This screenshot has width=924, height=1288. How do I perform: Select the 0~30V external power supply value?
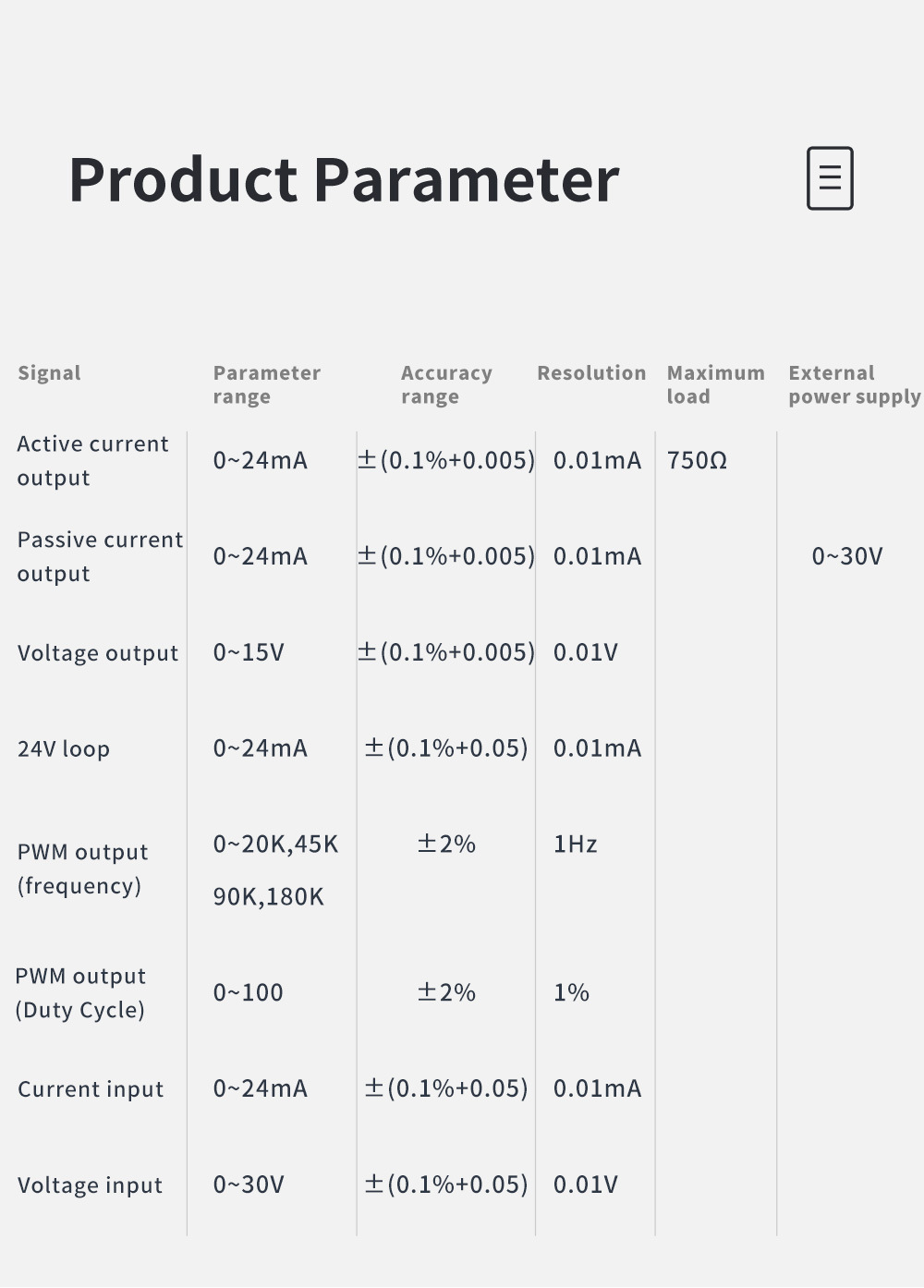[x=847, y=556]
